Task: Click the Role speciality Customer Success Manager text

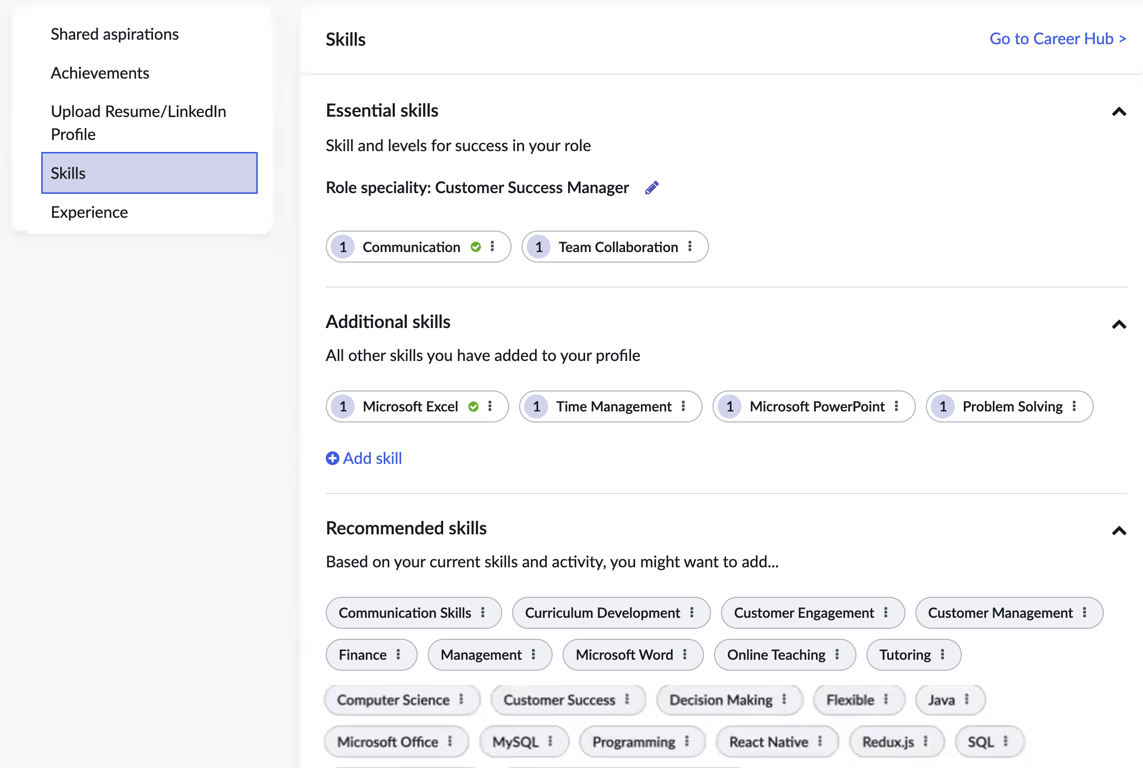Action: click(x=477, y=188)
